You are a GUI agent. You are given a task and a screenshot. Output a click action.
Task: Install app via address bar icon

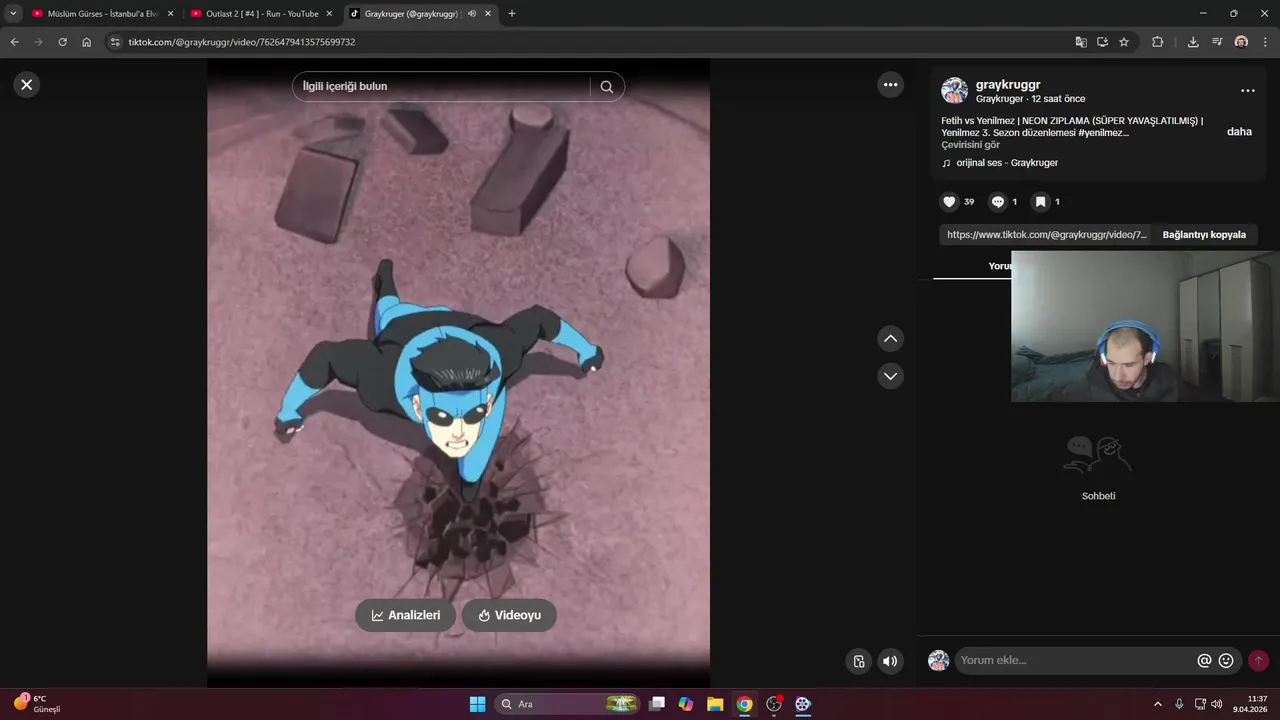(x=1102, y=42)
